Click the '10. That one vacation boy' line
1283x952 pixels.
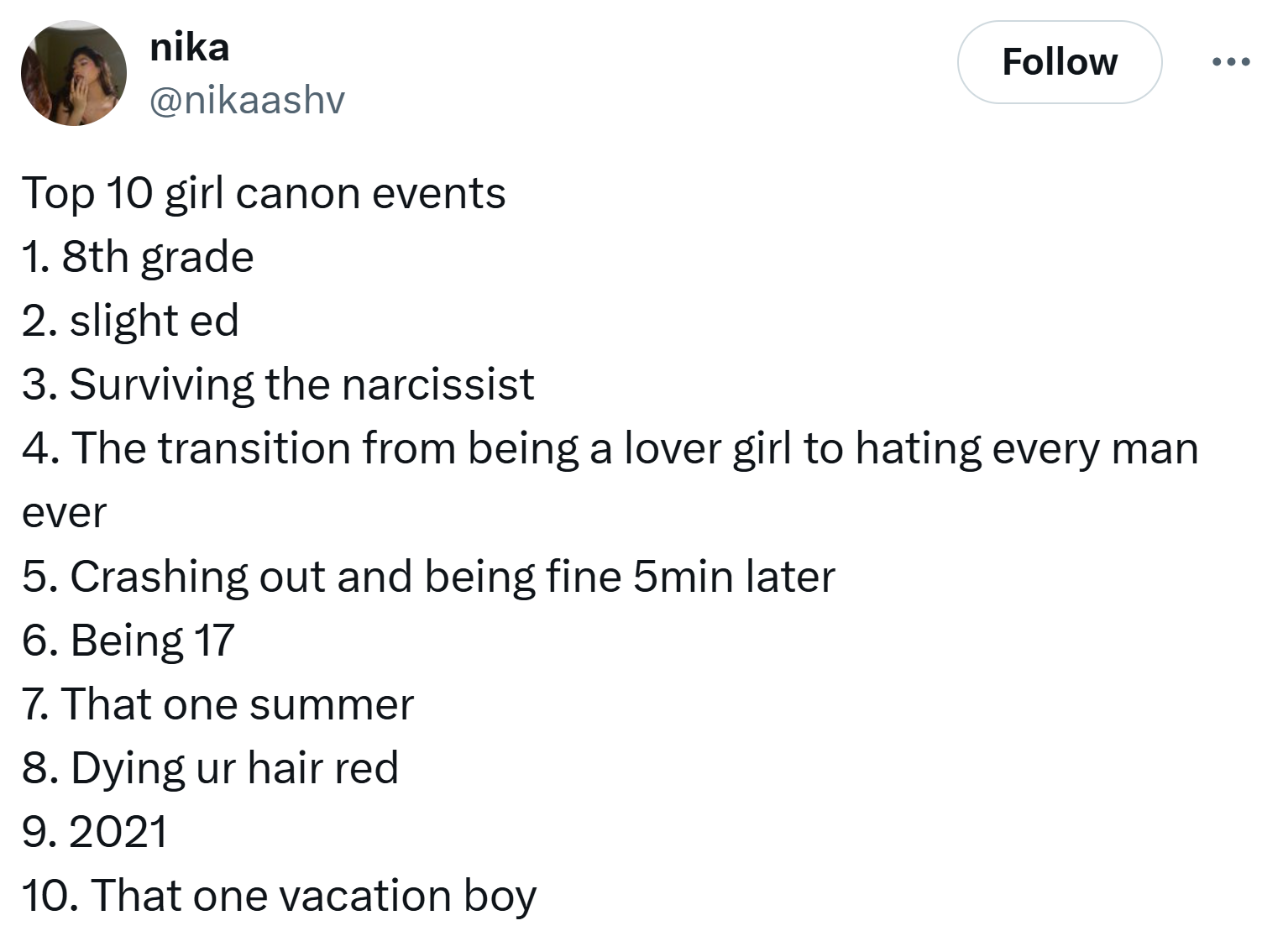(x=279, y=896)
